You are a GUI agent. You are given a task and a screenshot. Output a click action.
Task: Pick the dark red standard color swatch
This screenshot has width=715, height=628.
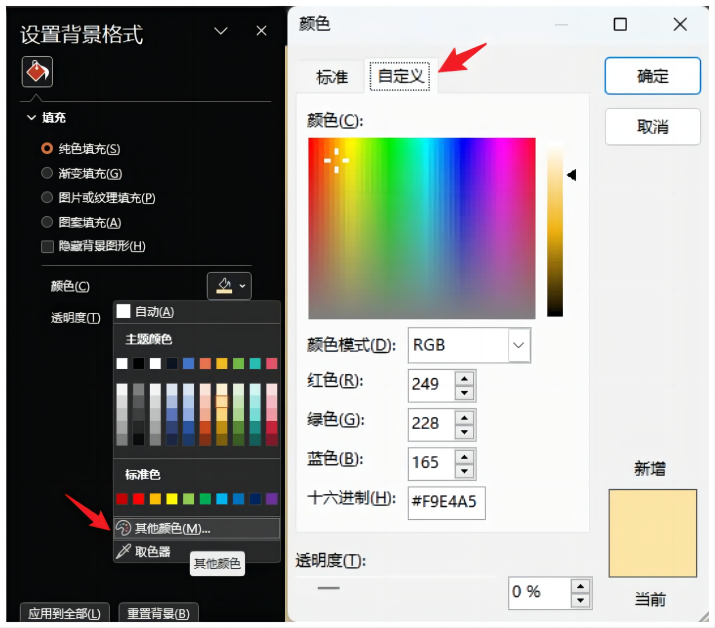coord(122,498)
